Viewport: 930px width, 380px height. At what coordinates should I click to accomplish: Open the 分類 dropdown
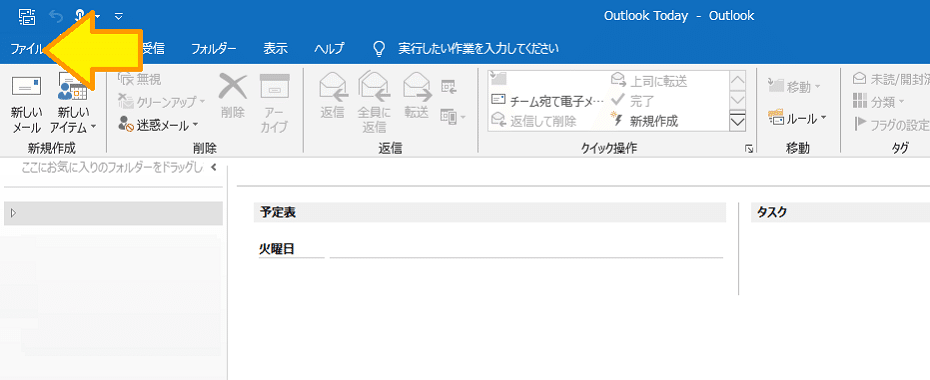coord(878,102)
